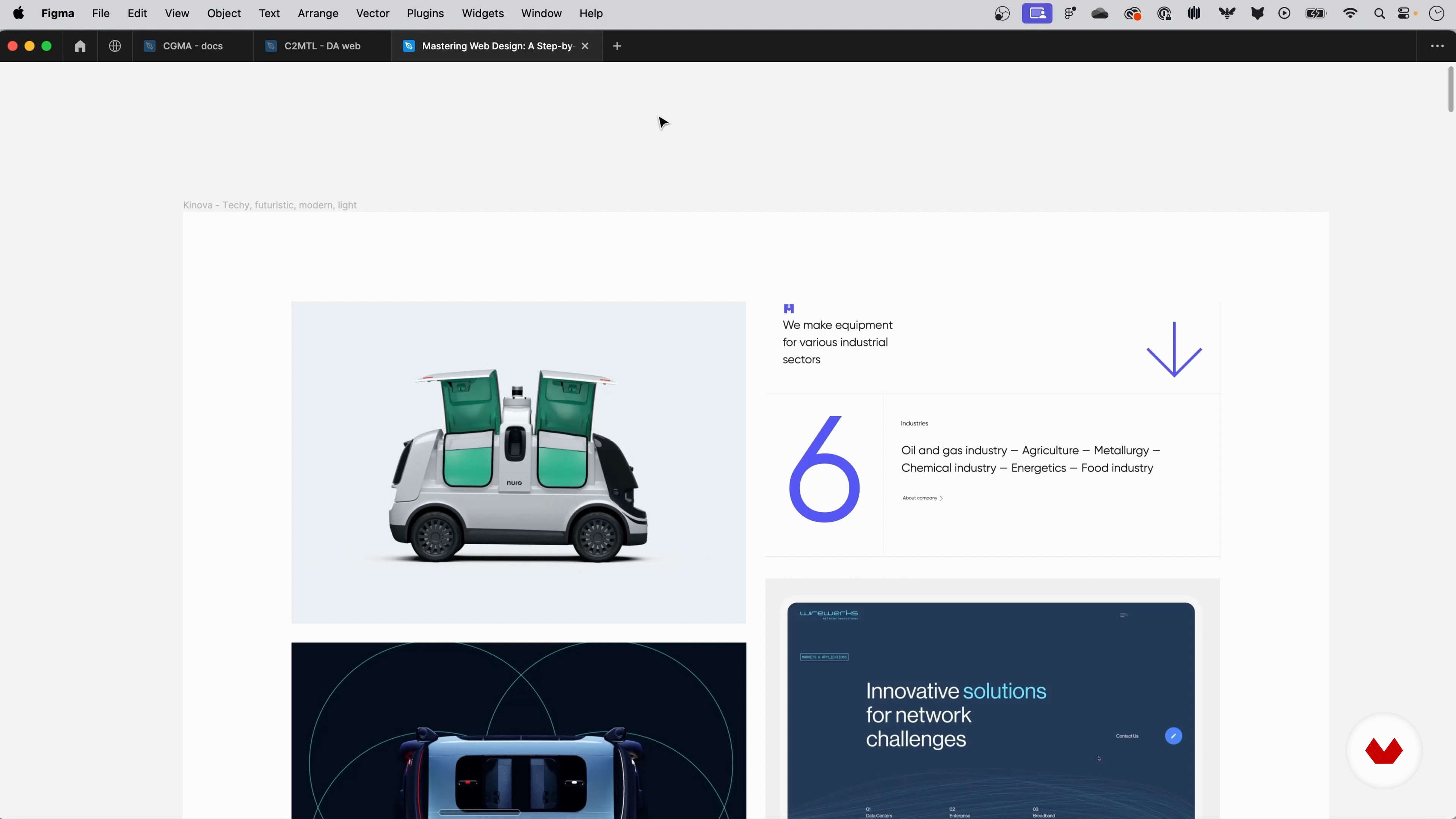Image resolution: width=1456 pixels, height=819 pixels.
Task: Click the small purple M logo
Action: coord(789,309)
